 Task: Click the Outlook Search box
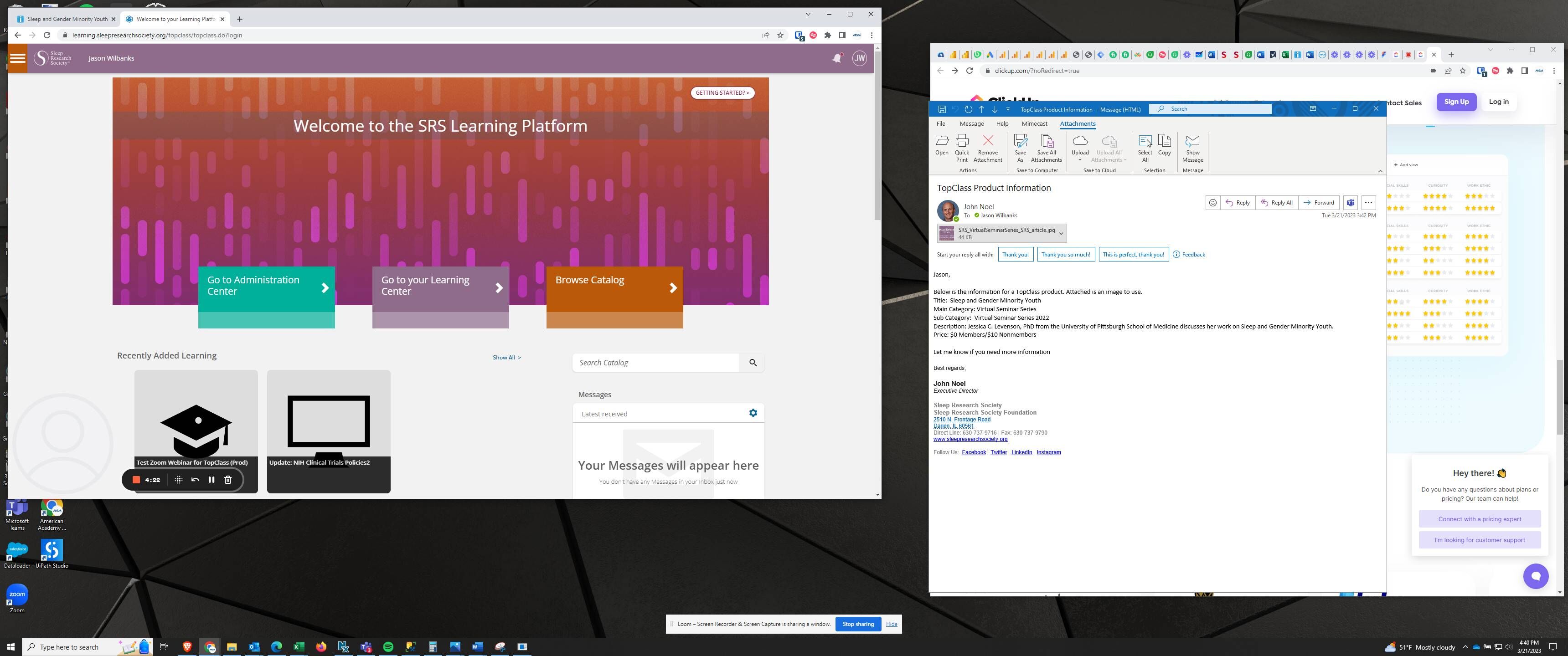[x=1210, y=109]
